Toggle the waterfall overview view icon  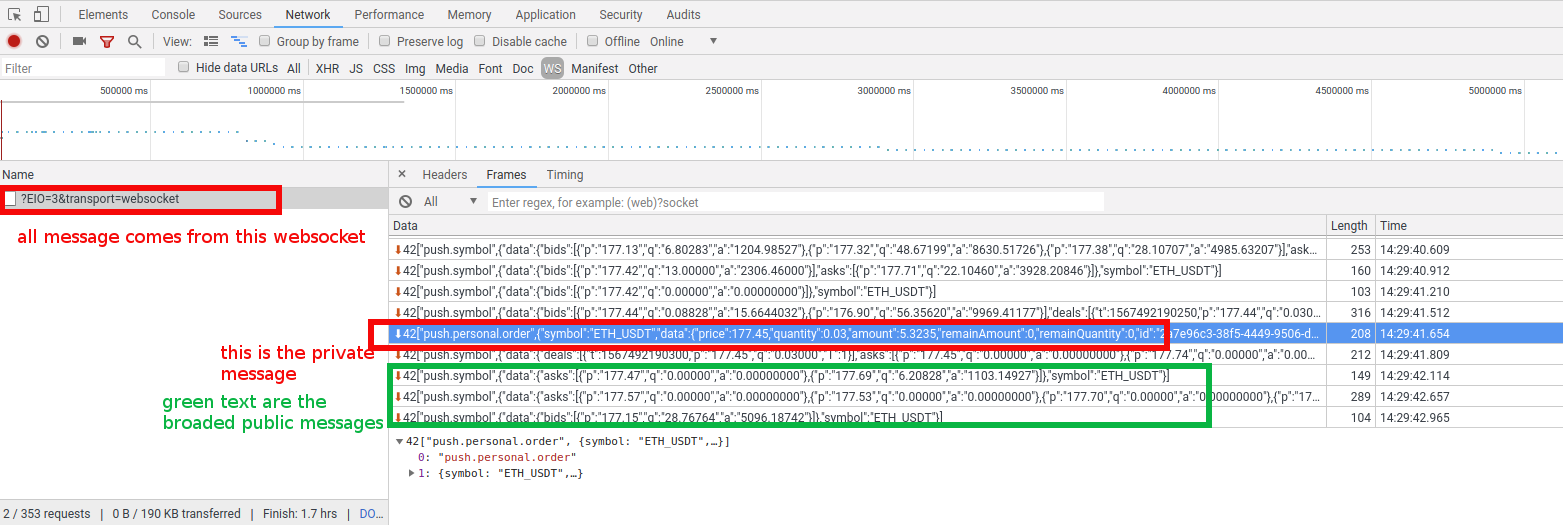coord(239,41)
